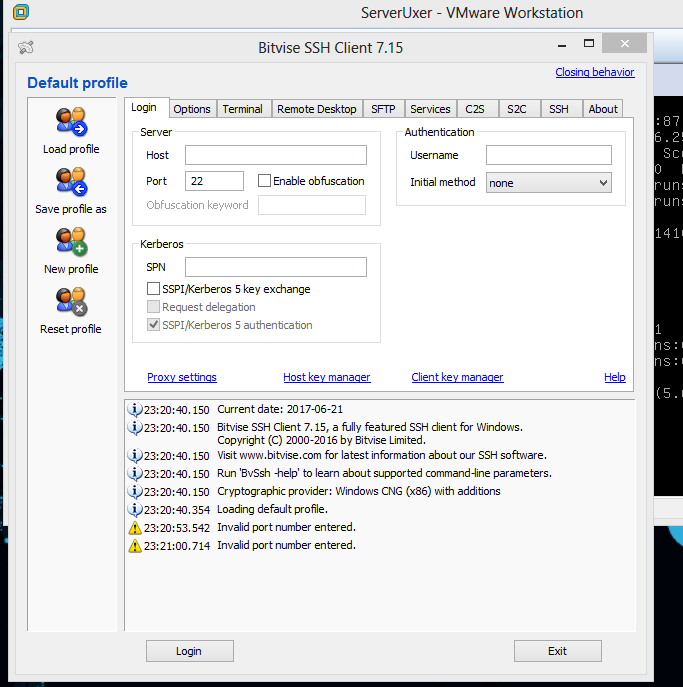This screenshot has height=687, width=683.
Task: Close the Bitvise SSH Client window
Action: 624,43
